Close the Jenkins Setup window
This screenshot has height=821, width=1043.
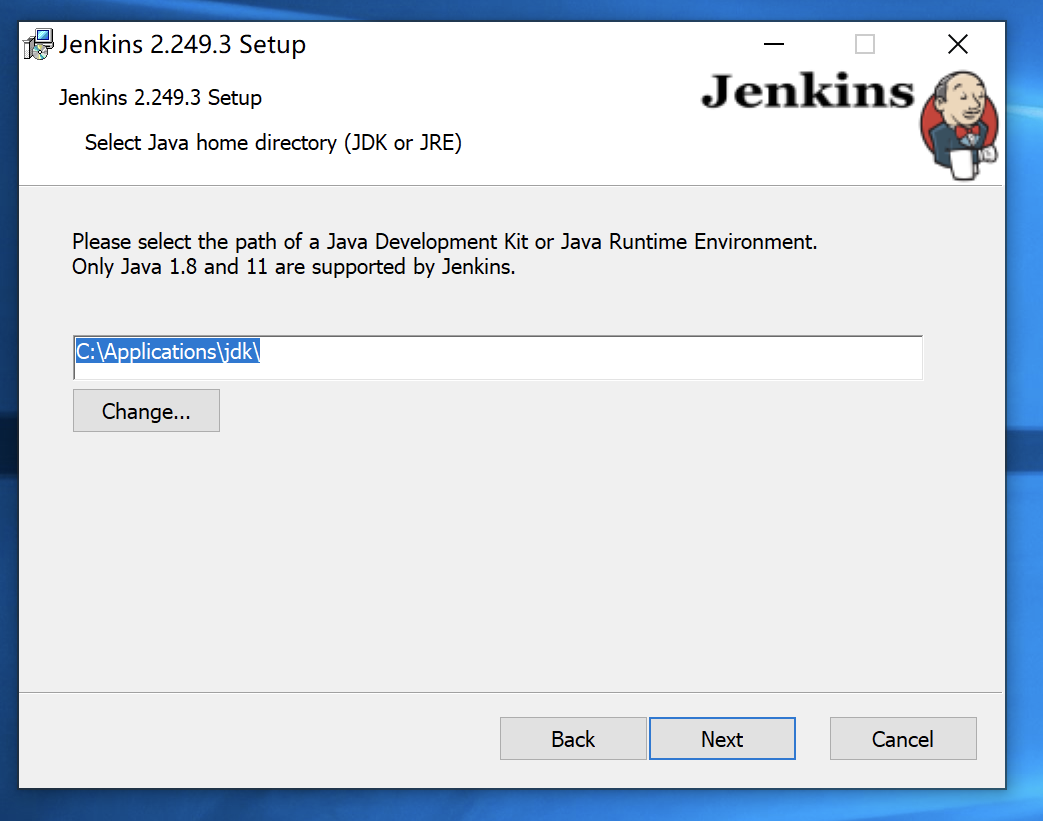coord(958,45)
